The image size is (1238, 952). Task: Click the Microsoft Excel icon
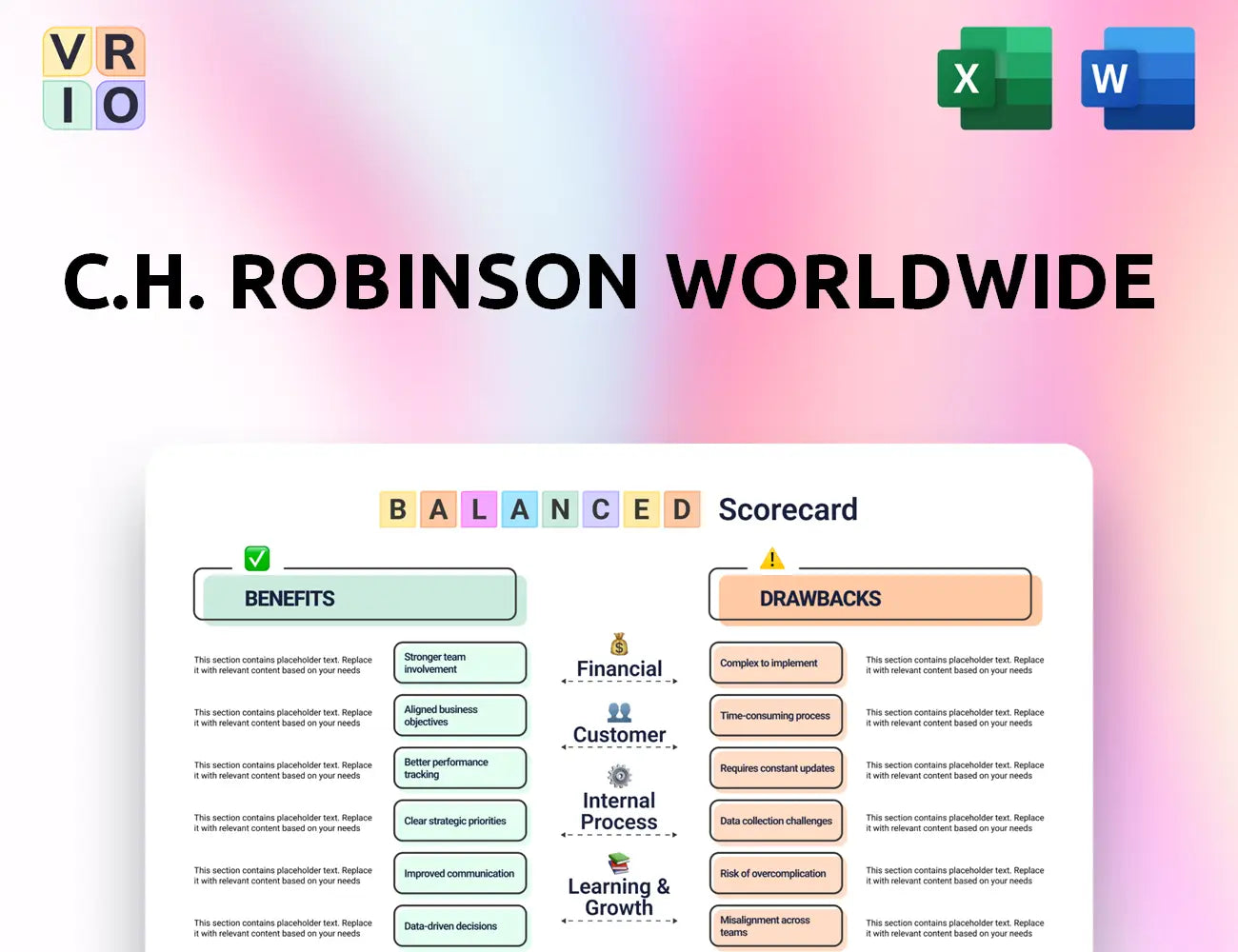(x=995, y=78)
